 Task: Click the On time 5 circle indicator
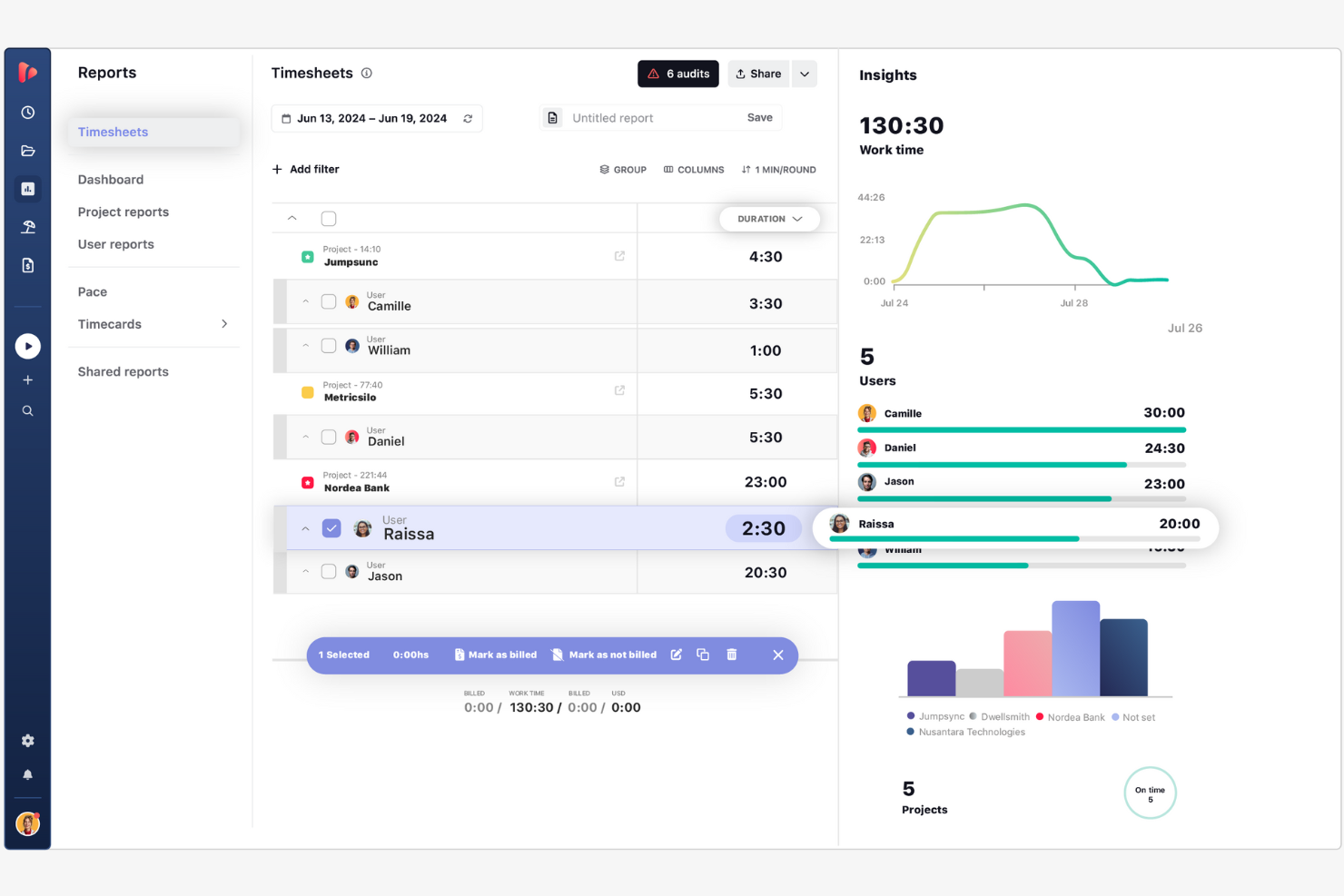pos(1150,793)
